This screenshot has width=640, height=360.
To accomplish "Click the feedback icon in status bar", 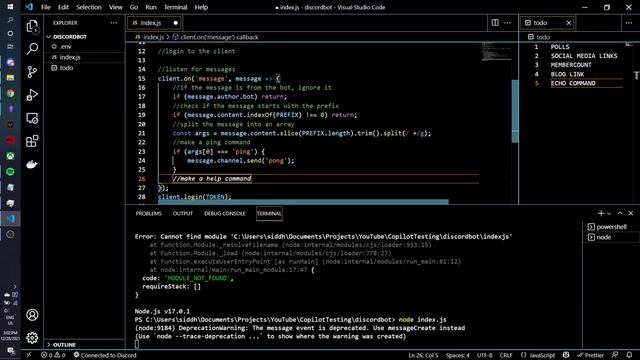I will (615, 355).
